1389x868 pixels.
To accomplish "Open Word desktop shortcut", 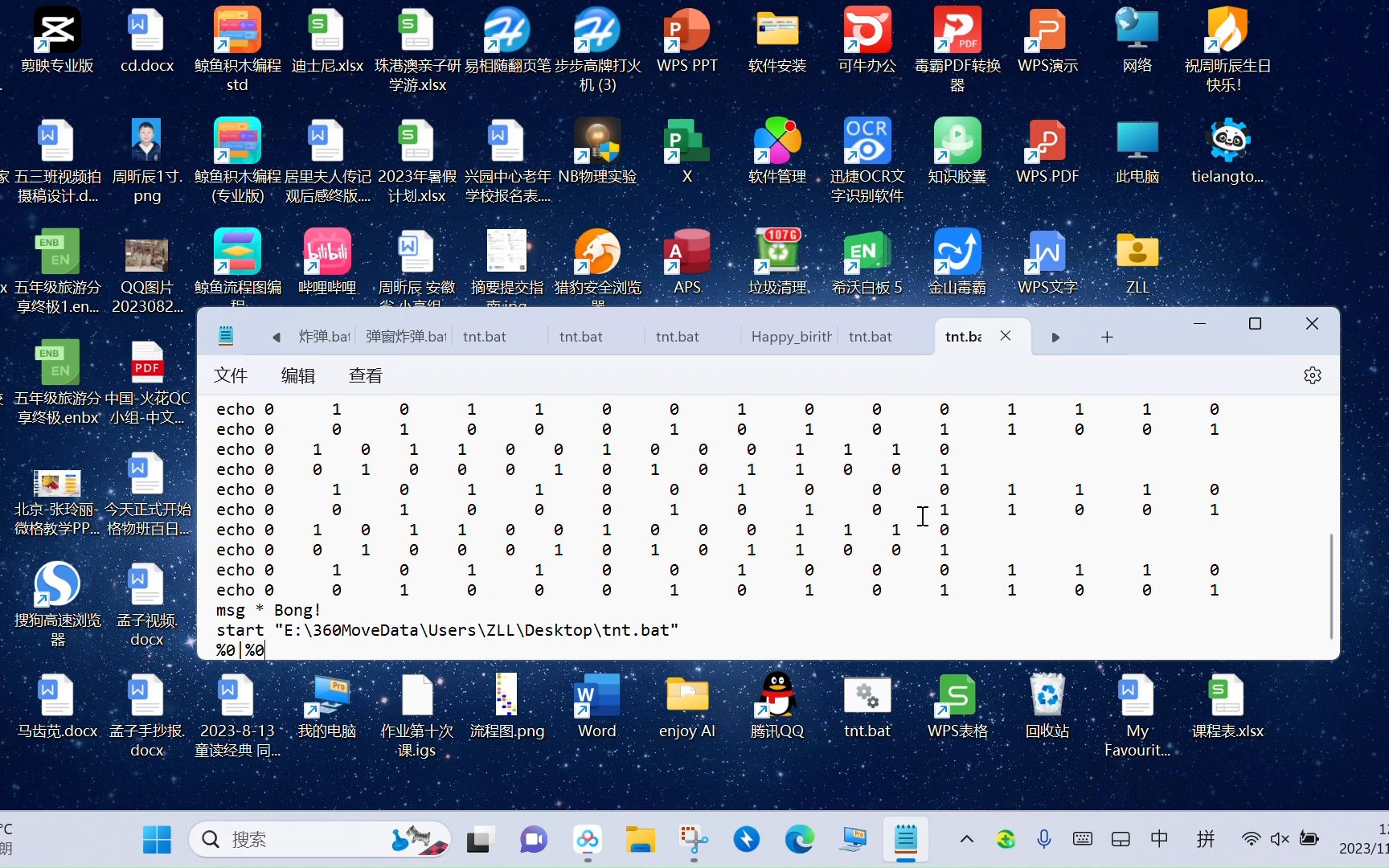I will (597, 706).
